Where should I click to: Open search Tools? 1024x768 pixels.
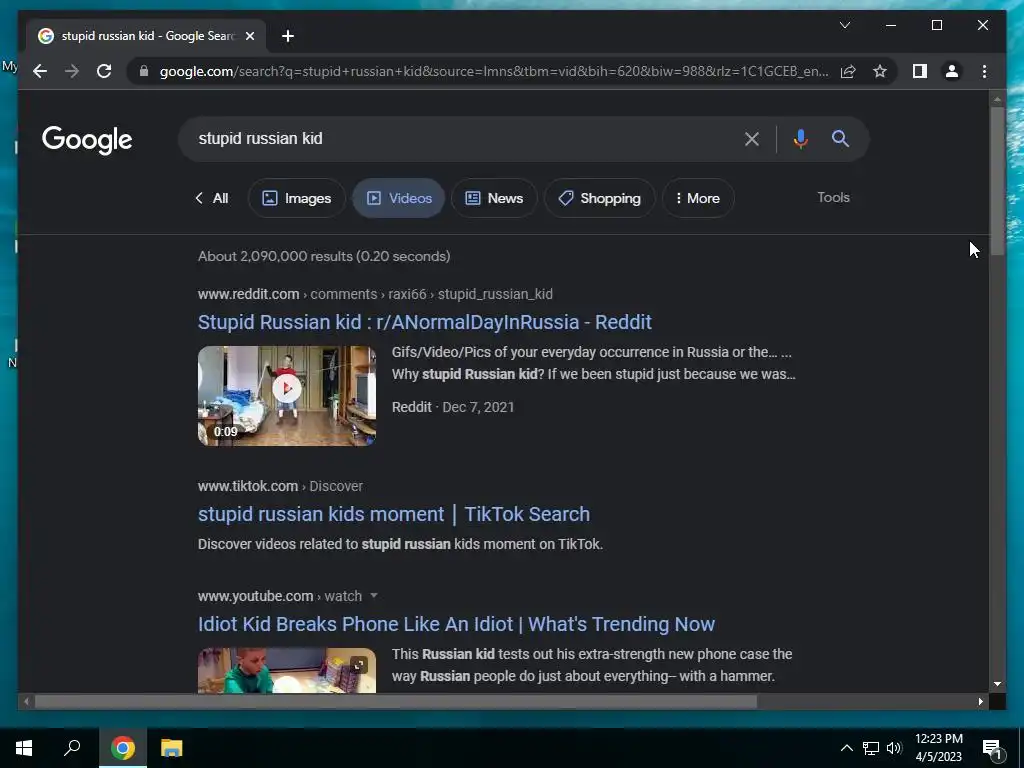click(x=833, y=197)
